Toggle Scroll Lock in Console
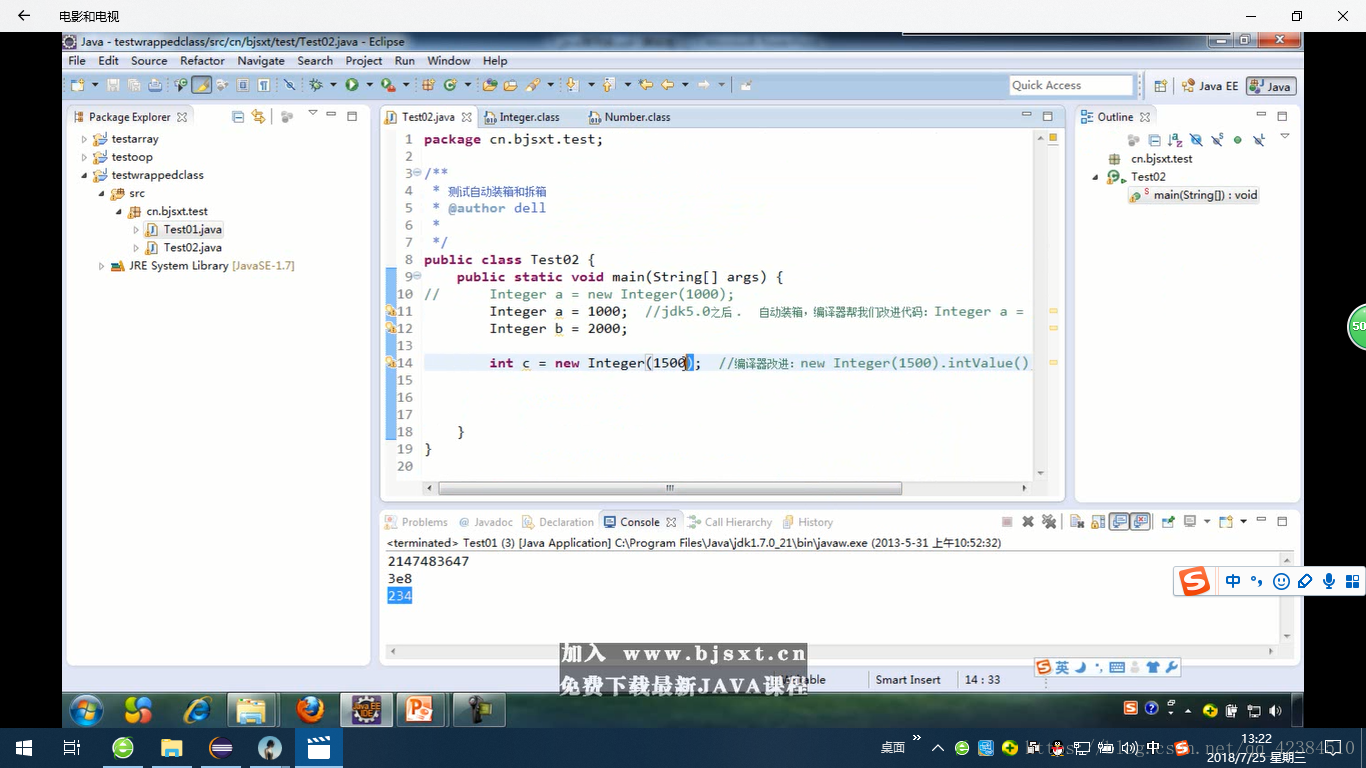 pyautogui.click(x=1098, y=521)
